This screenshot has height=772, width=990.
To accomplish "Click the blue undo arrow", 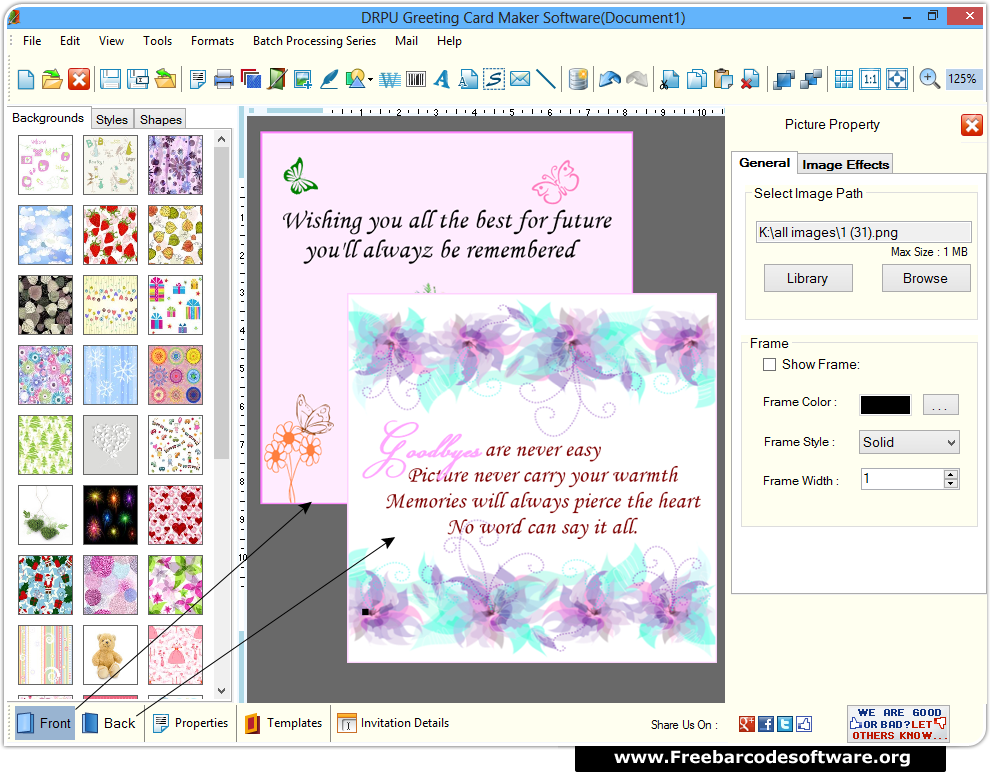I will click(610, 80).
